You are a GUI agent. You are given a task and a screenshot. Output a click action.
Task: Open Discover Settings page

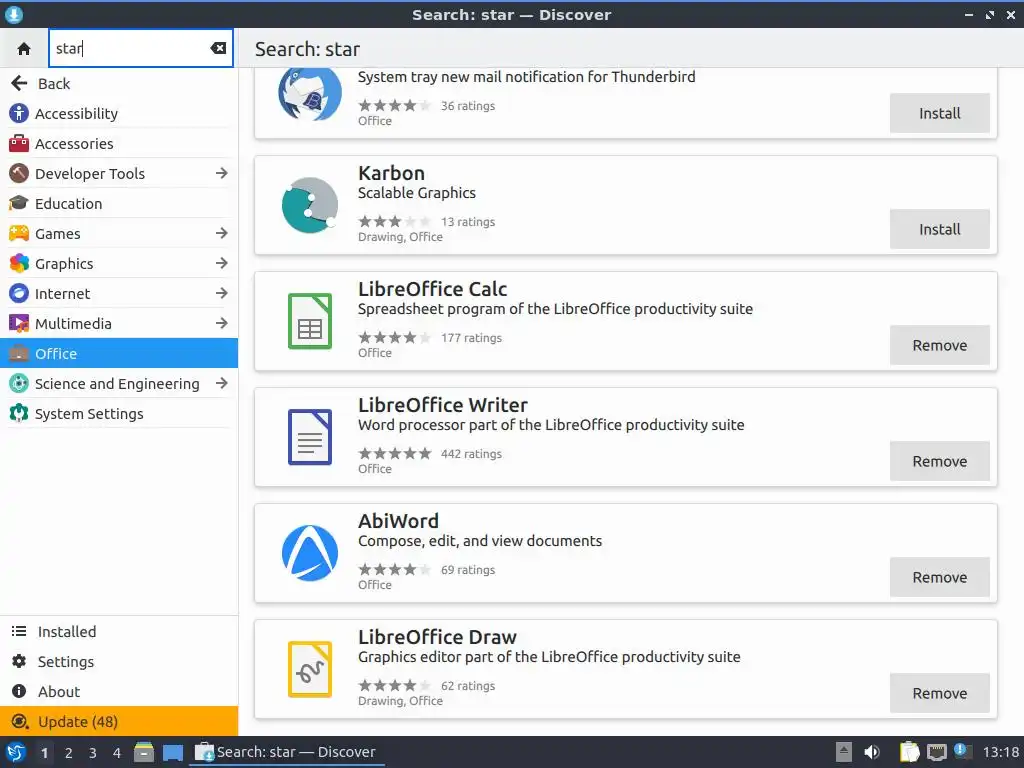pos(119,662)
